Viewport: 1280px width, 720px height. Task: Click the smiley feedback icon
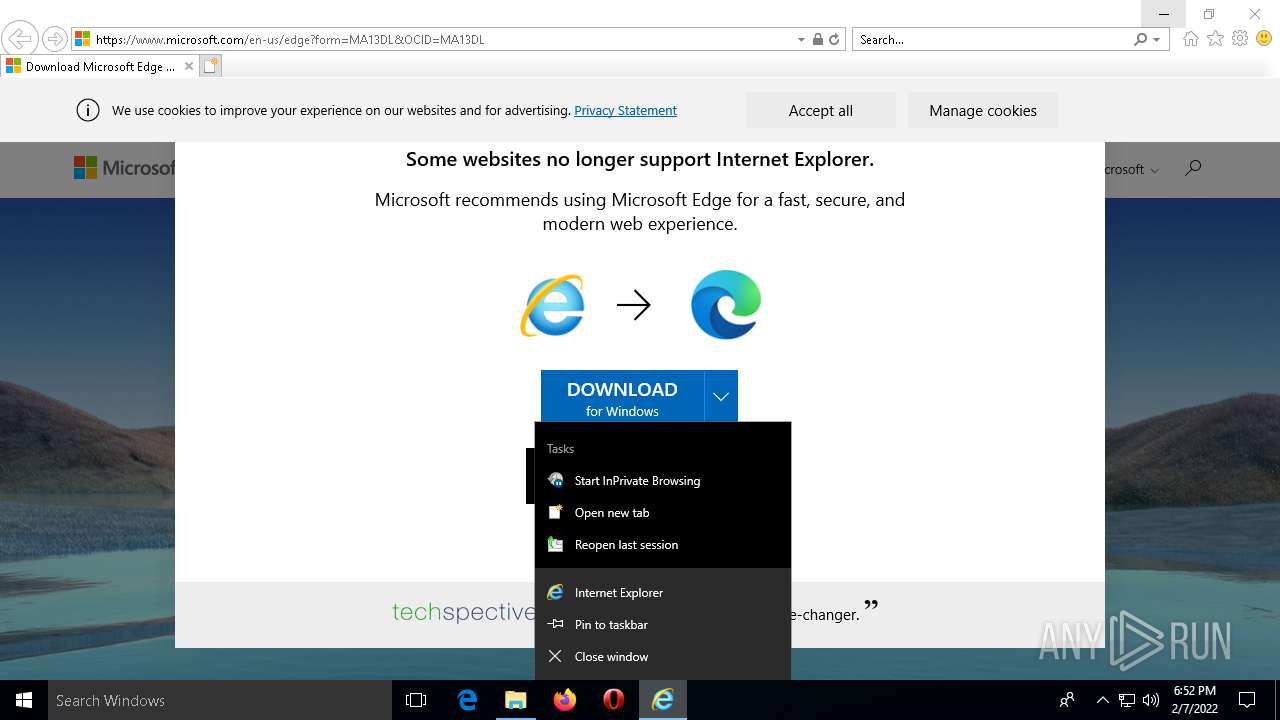1264,39
